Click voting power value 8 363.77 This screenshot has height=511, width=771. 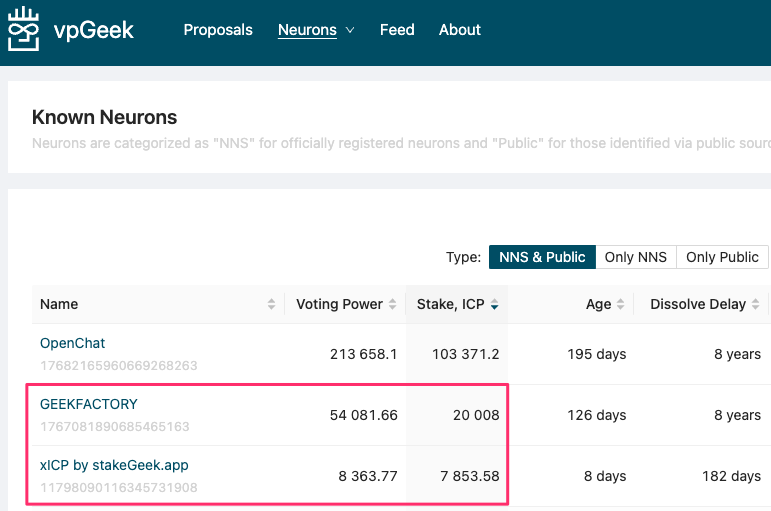pyautogui.click(x=368, y=476)
